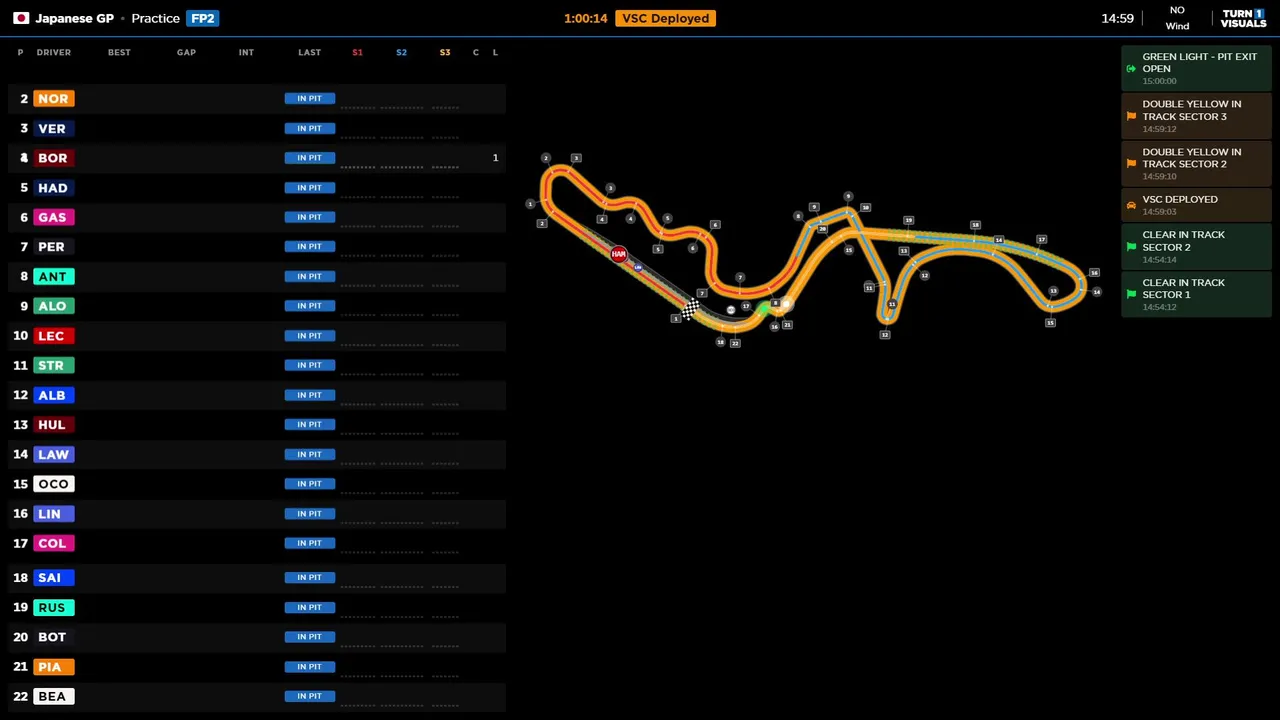
Task: Select the COL driver tag
Action: coord(53,543)
